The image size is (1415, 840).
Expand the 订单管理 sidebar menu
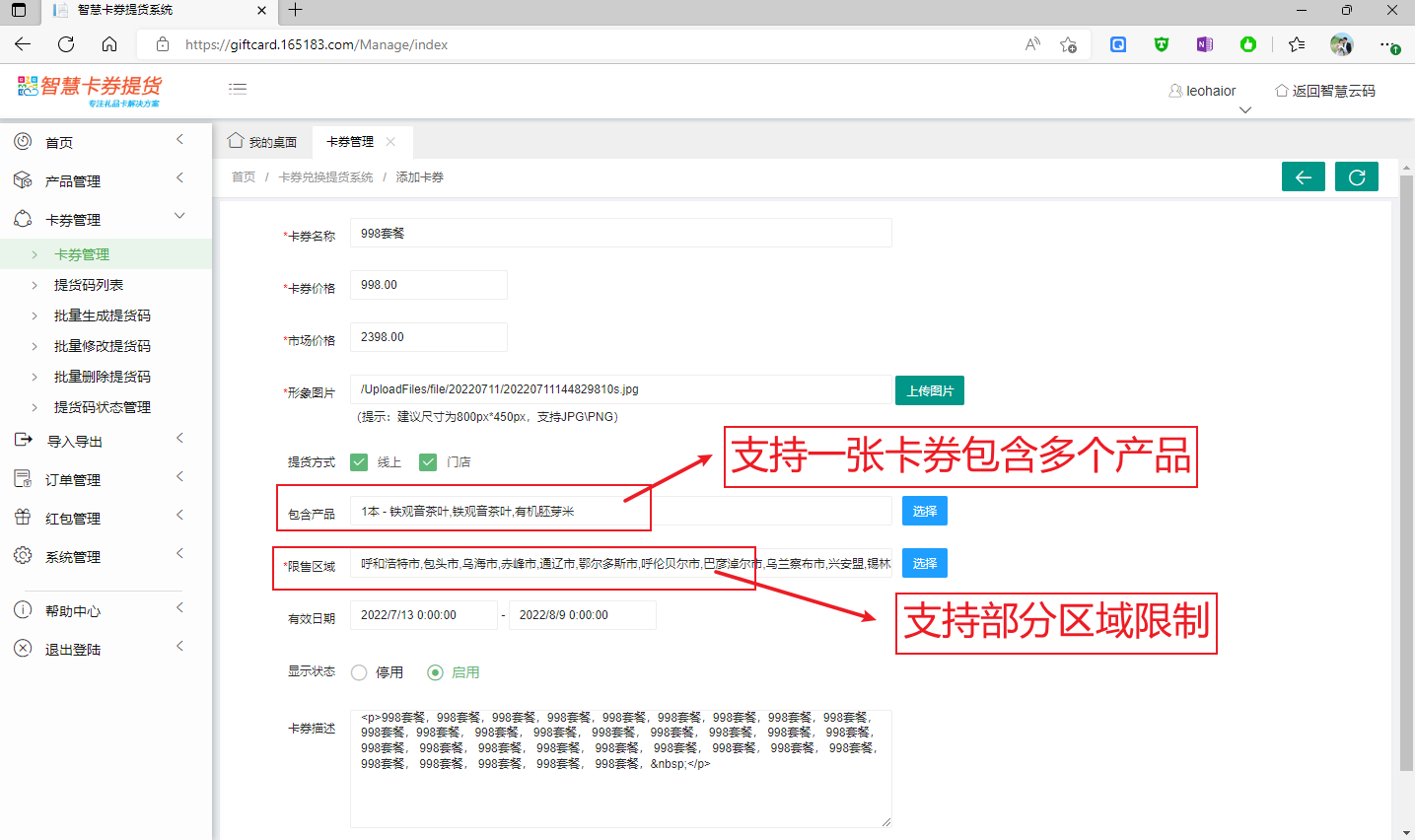[x=73, y=480]
